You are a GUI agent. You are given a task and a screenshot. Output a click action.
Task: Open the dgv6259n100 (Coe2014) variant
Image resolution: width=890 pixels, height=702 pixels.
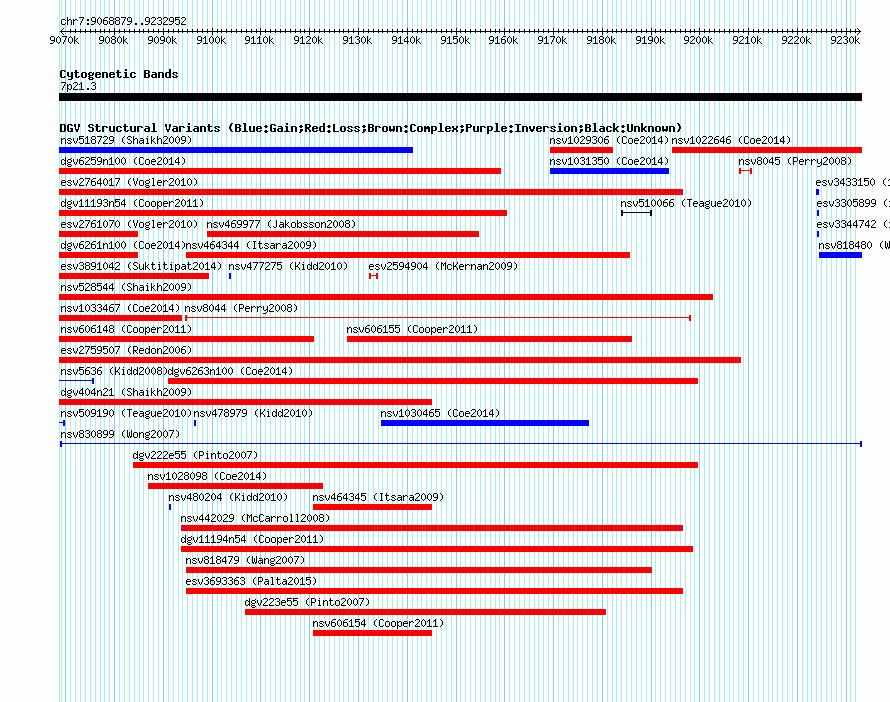point(123,161)
